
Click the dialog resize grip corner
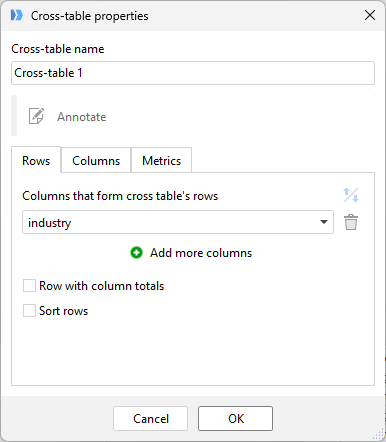[x=379, y=434]
